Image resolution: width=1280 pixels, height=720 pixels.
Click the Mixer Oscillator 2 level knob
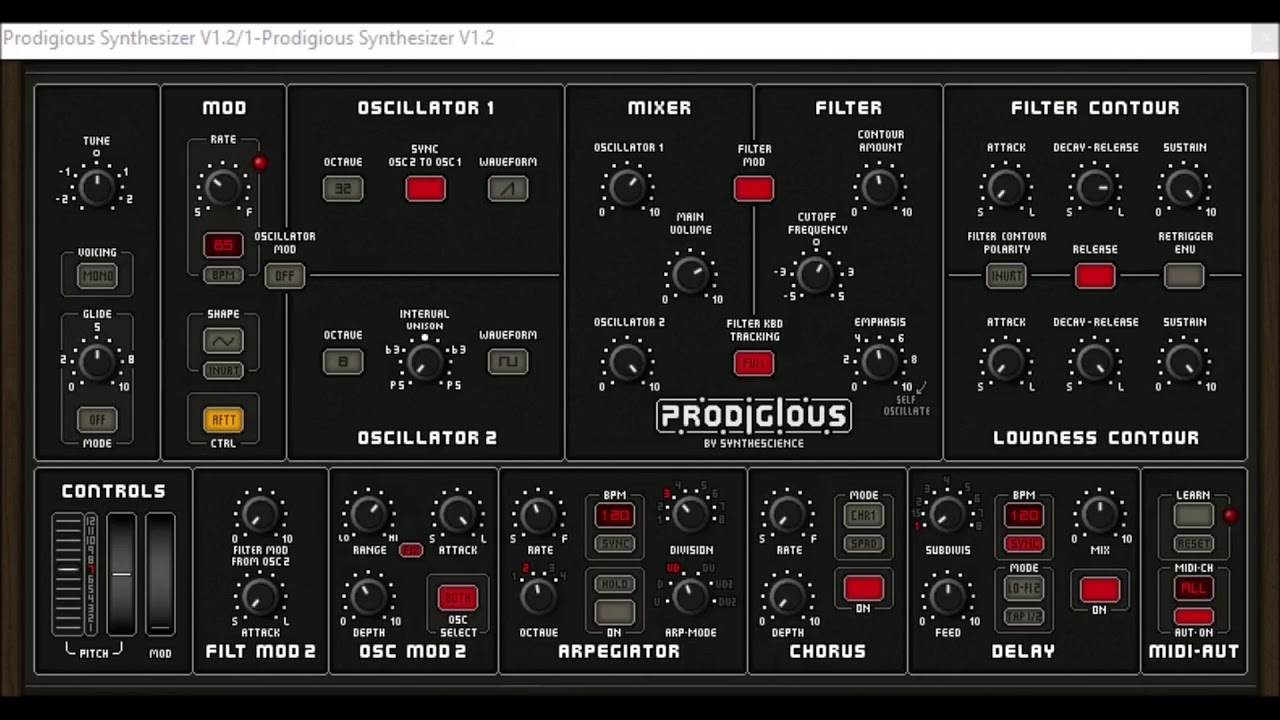[x=627, y=363]
